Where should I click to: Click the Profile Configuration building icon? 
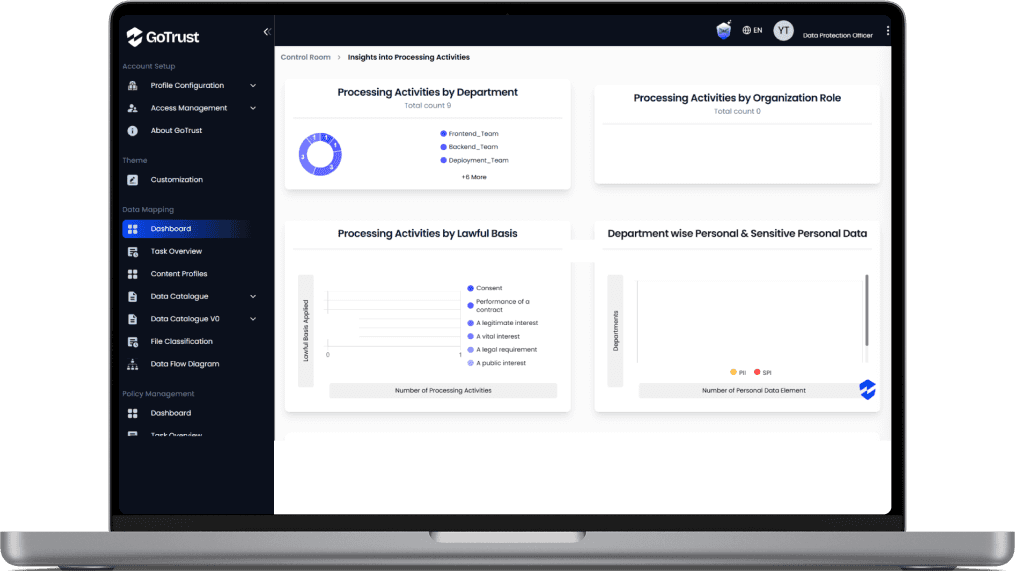point(133,85)
